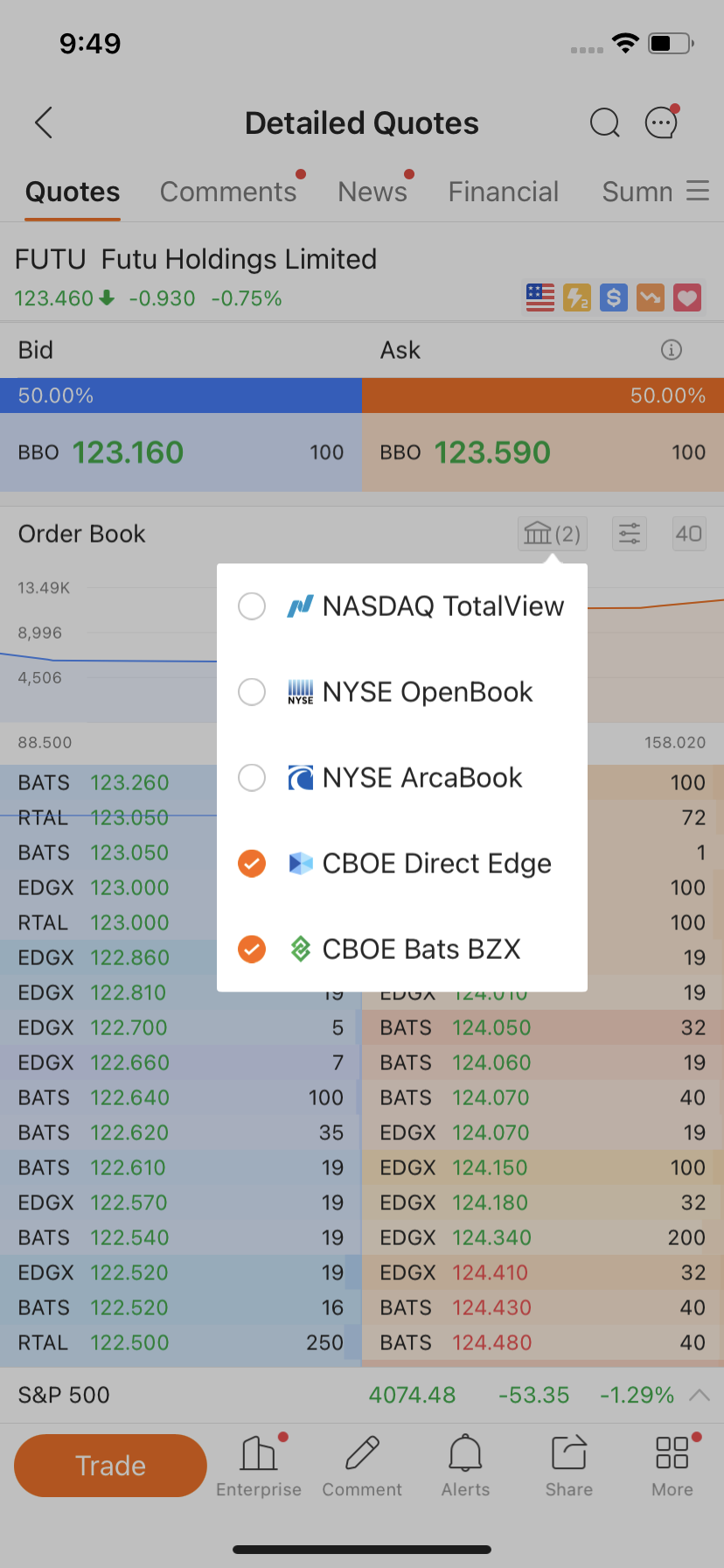
Task: Tap the Wi-Fi status icon
Action: point(626,43)
